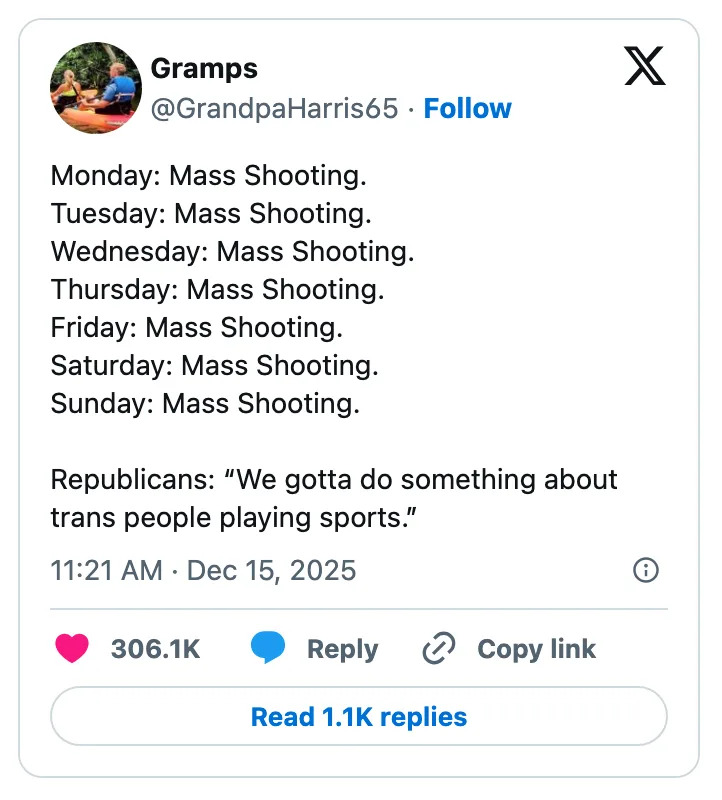Like the tweet with the heart icon
Viewport: 722px width, 800px height.
coord(72,649)
